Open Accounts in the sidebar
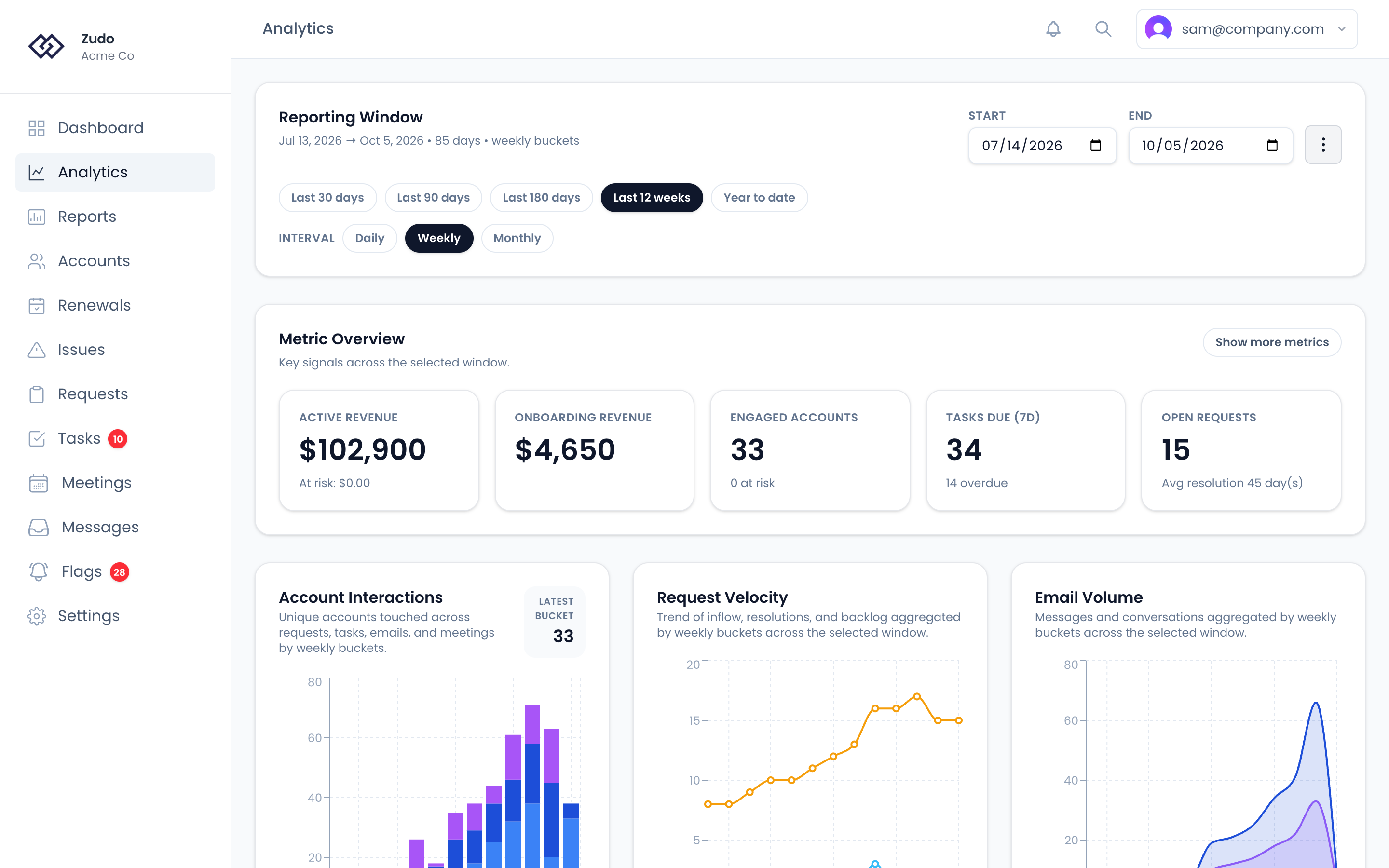Image resolution: width=1389 pixels, height=868 pixels. (x=115, y=261)
